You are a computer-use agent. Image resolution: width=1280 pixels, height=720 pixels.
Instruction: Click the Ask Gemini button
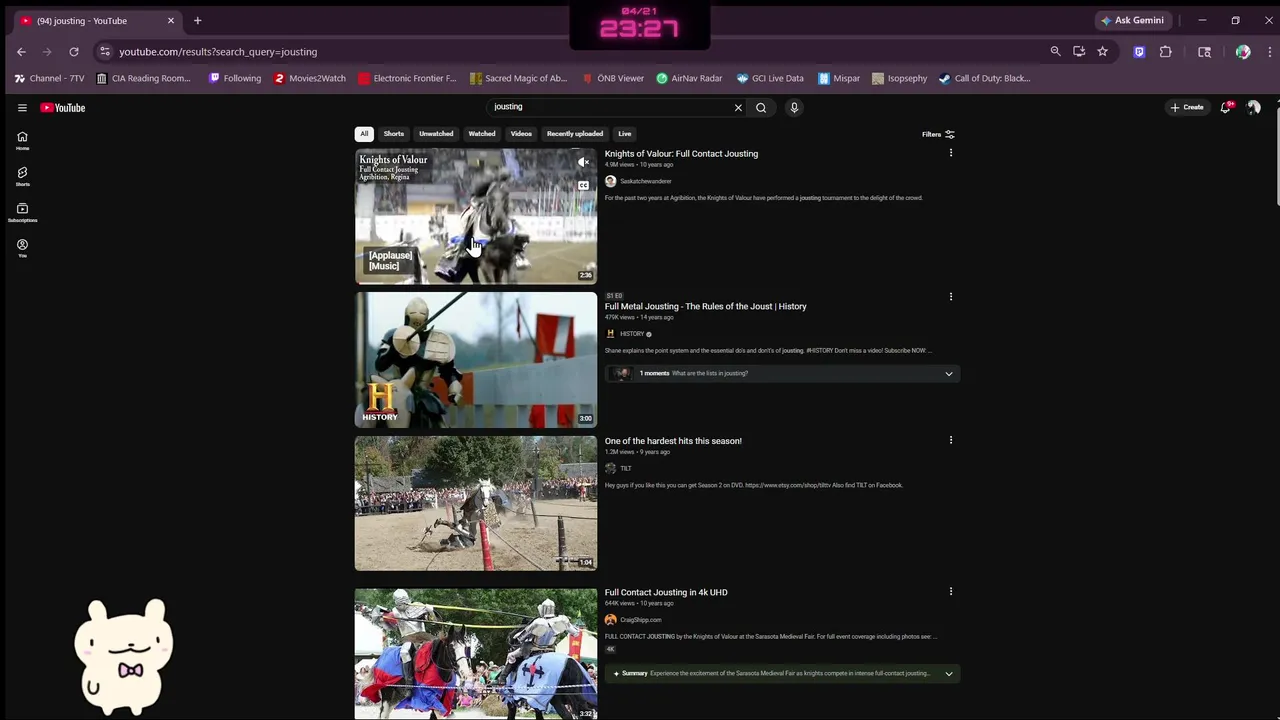point(1133,20)
